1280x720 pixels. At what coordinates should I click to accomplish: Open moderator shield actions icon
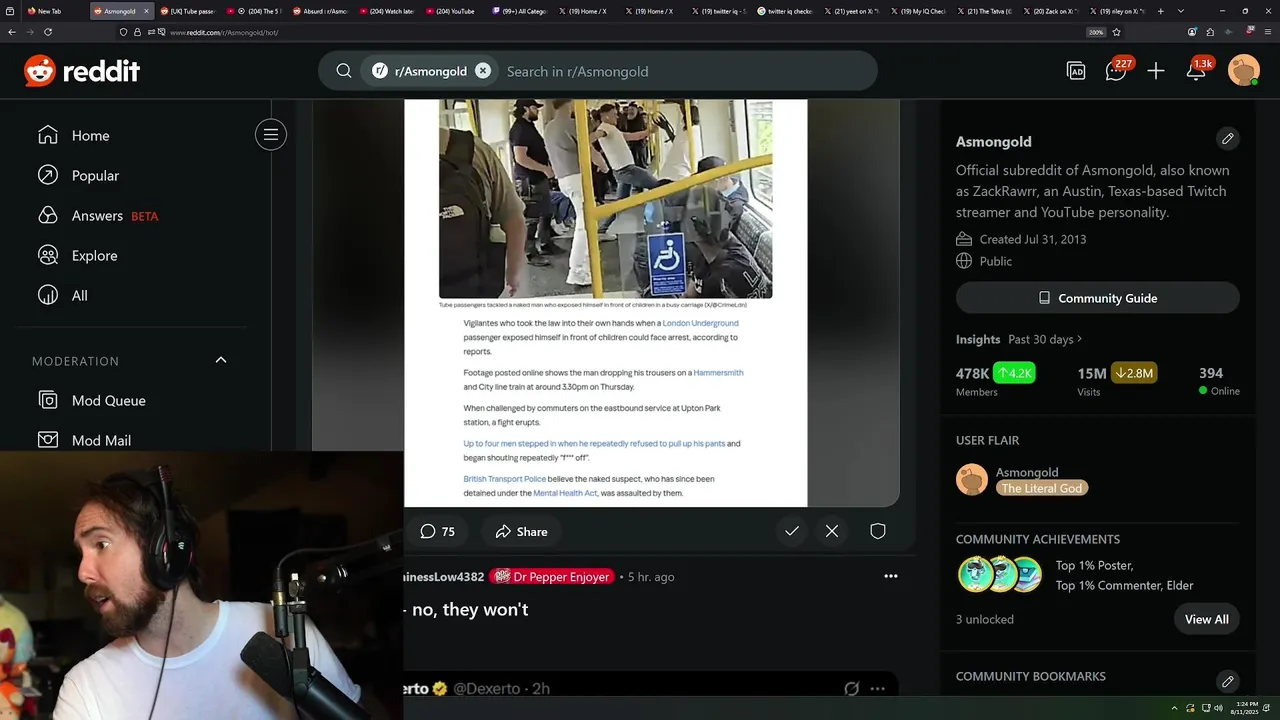(x=878, y=531)
